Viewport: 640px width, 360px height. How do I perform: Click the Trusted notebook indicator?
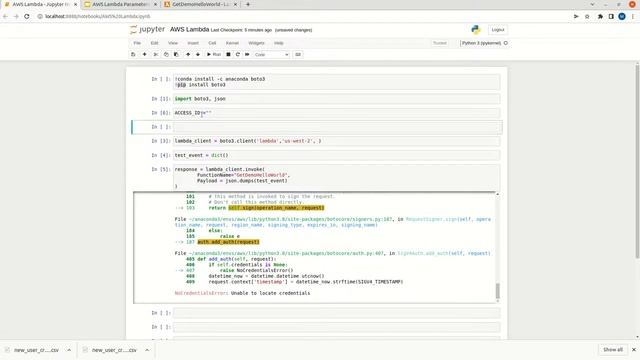[440, 43]
